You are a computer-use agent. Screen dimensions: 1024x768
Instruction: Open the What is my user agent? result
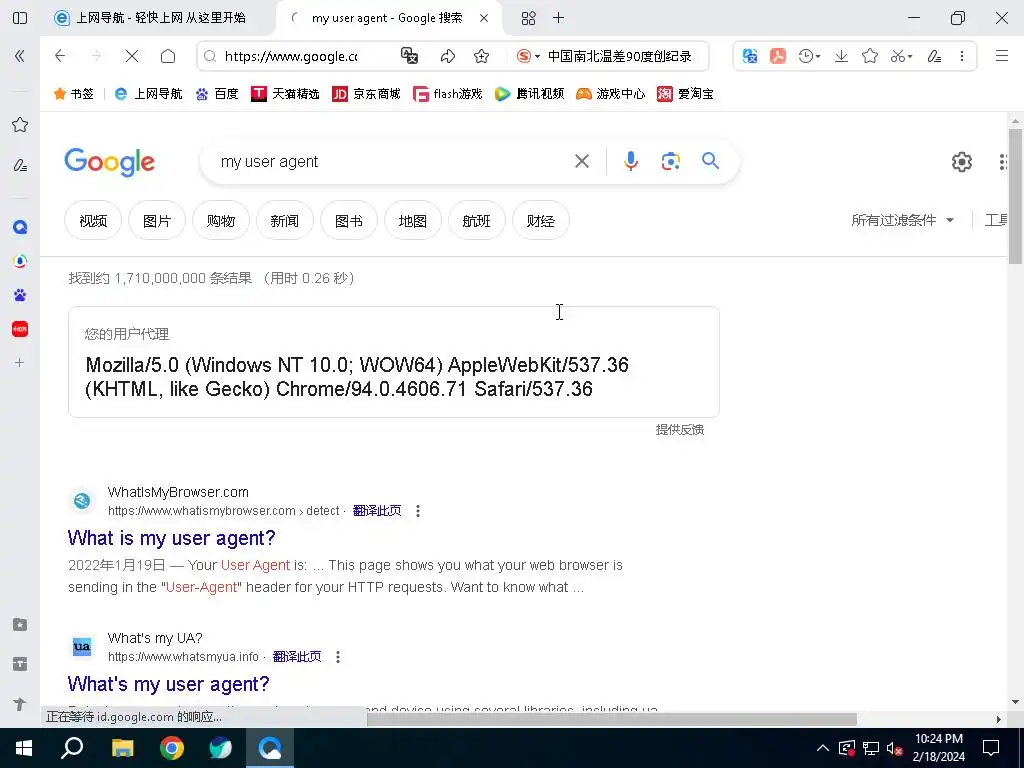(171, 538)
